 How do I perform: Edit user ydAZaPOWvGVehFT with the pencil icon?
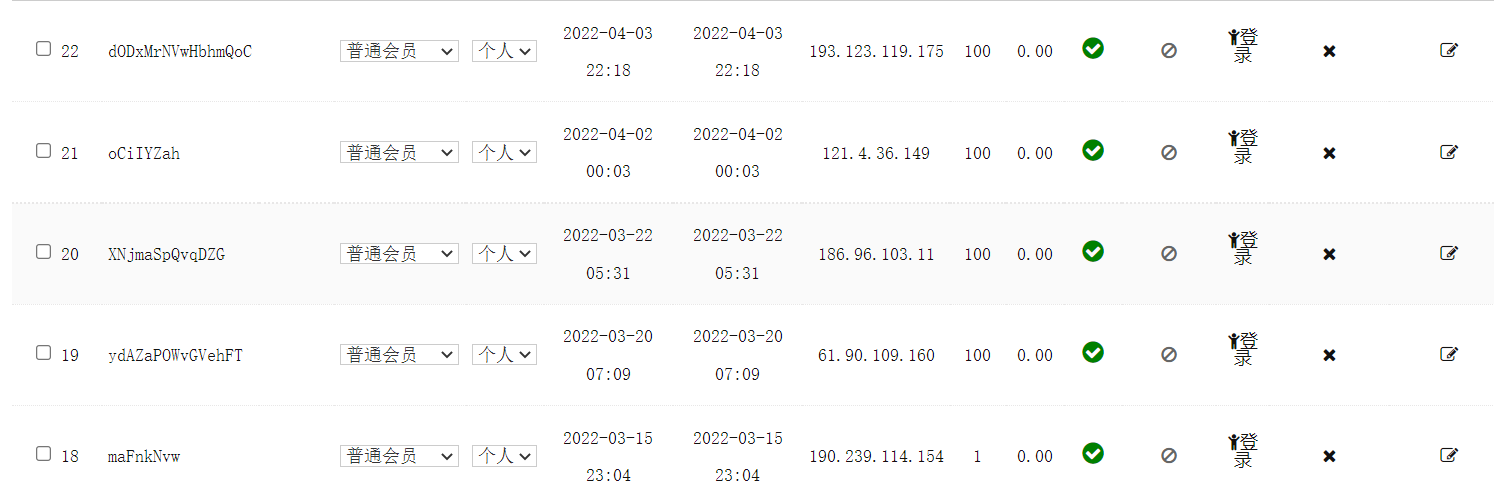point(1449,354)
